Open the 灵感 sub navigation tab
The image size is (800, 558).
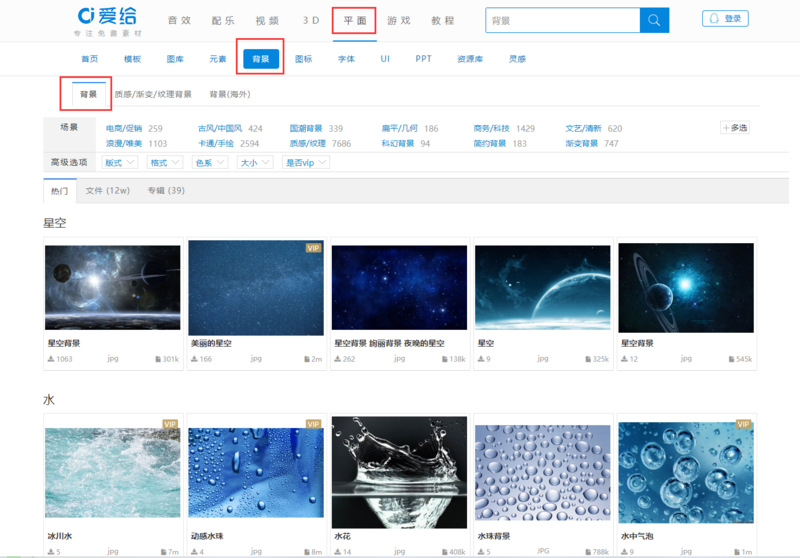[517, 59]
